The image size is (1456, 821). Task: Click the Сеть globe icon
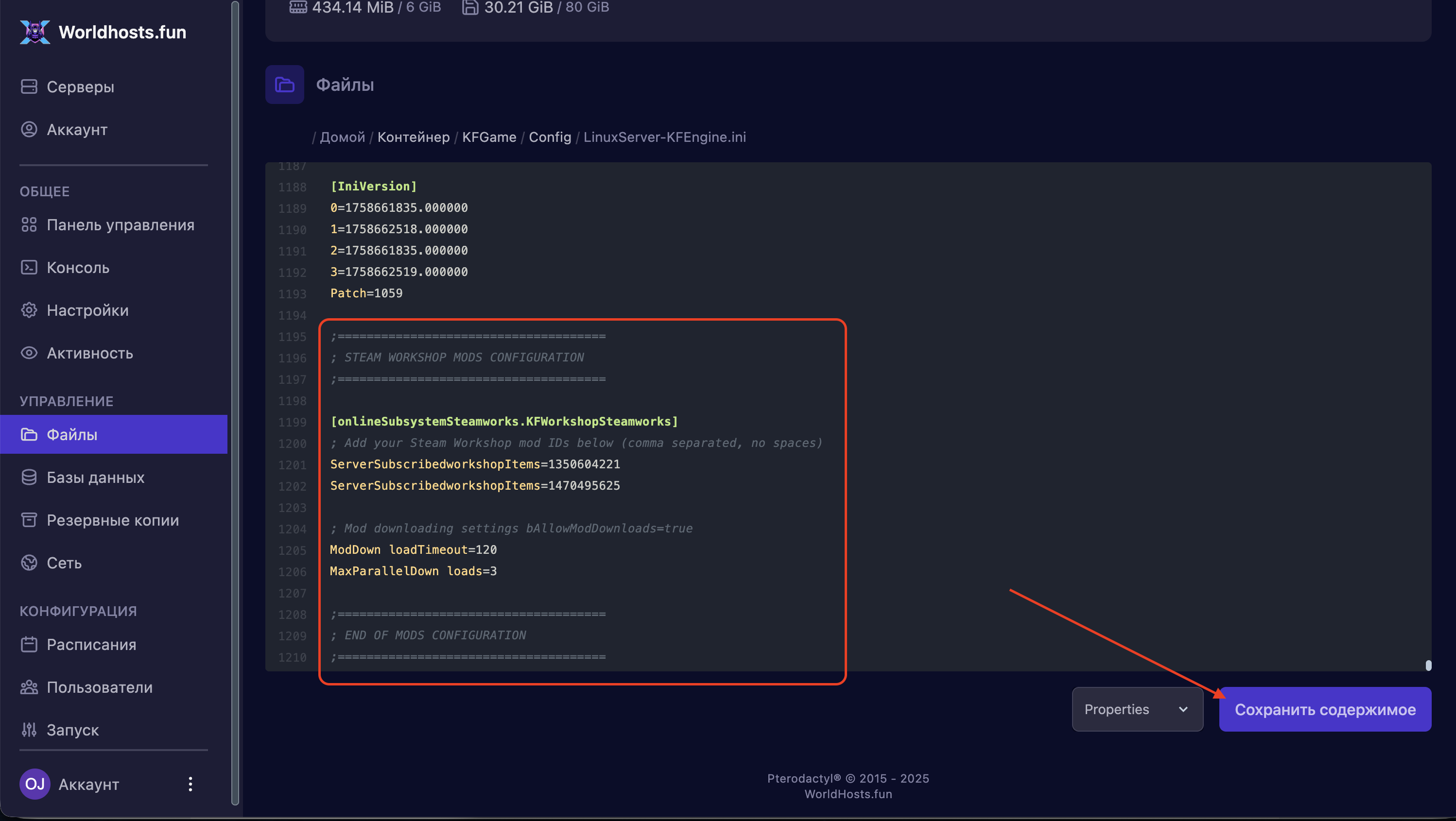tap(29, 563)
